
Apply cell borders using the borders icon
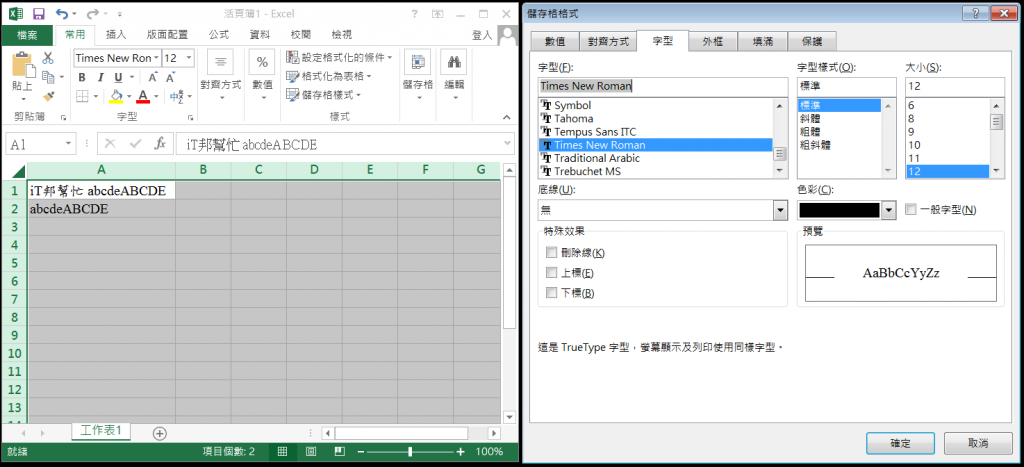(82, 97)
